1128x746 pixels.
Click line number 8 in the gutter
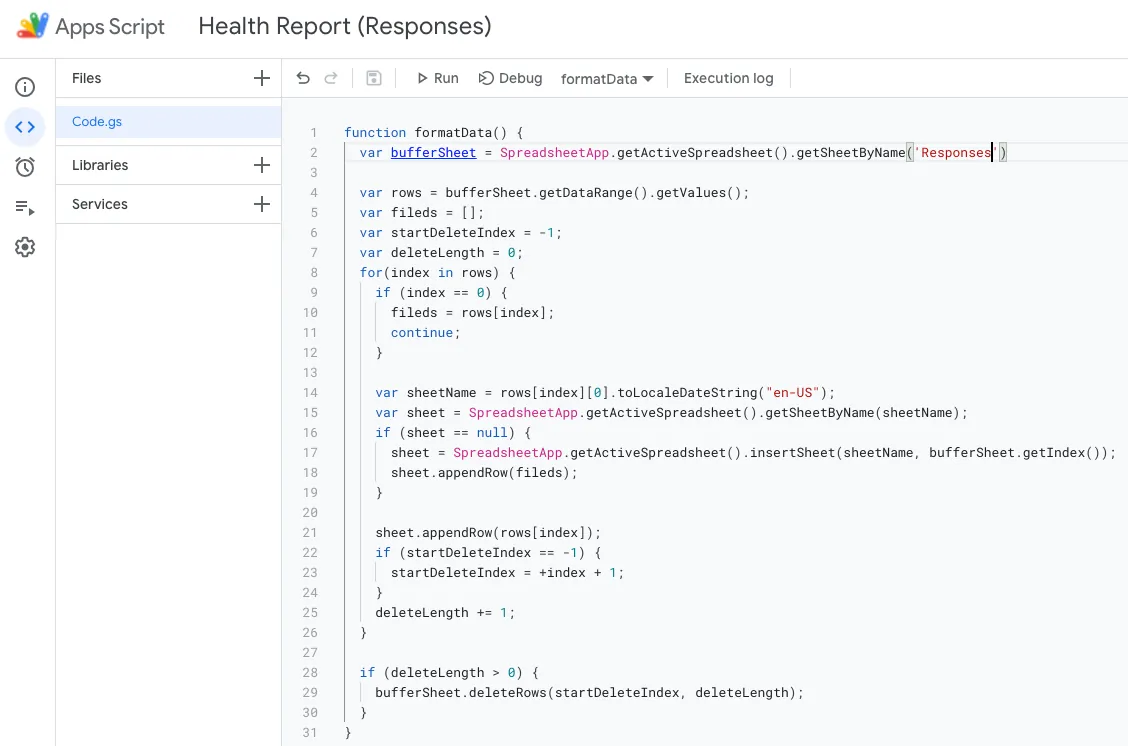pyautogui.click(x=313, y=272)
